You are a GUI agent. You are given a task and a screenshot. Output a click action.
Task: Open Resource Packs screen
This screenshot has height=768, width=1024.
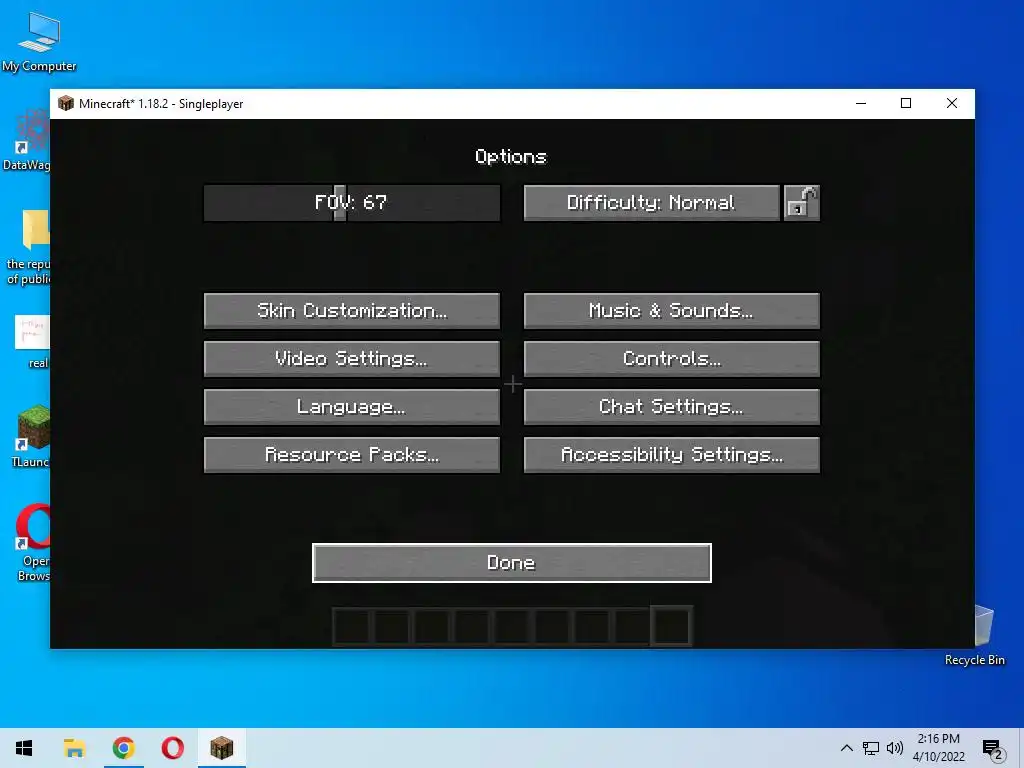tap(352, 455)
